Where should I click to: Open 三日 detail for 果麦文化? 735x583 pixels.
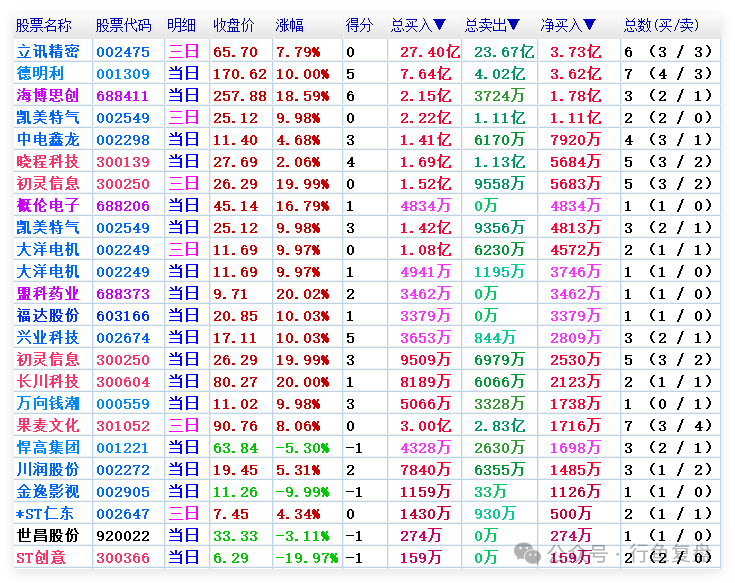184,426
